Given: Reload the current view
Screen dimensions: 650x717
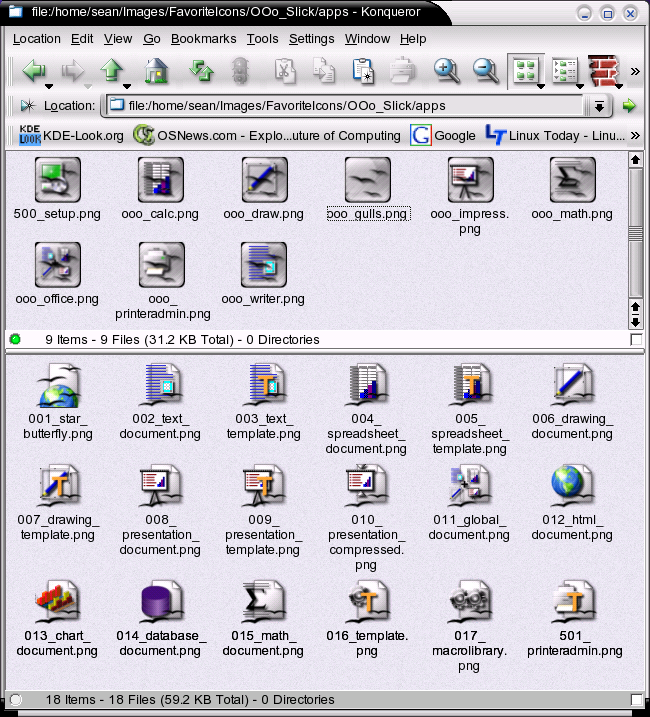Looking at the screenshot, I should [201, 71].
